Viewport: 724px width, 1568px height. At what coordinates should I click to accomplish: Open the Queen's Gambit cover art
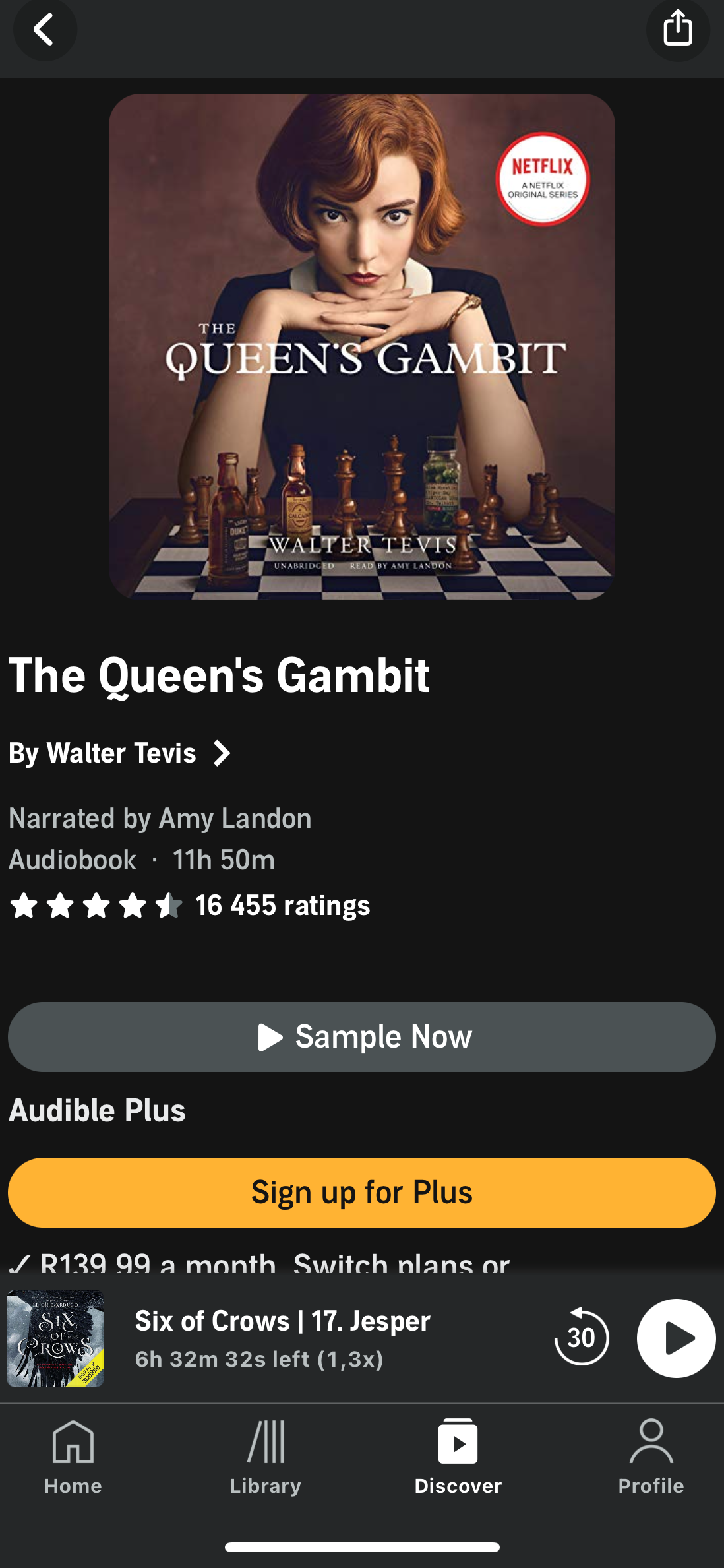pyautogui.click(x=362, y=347)
